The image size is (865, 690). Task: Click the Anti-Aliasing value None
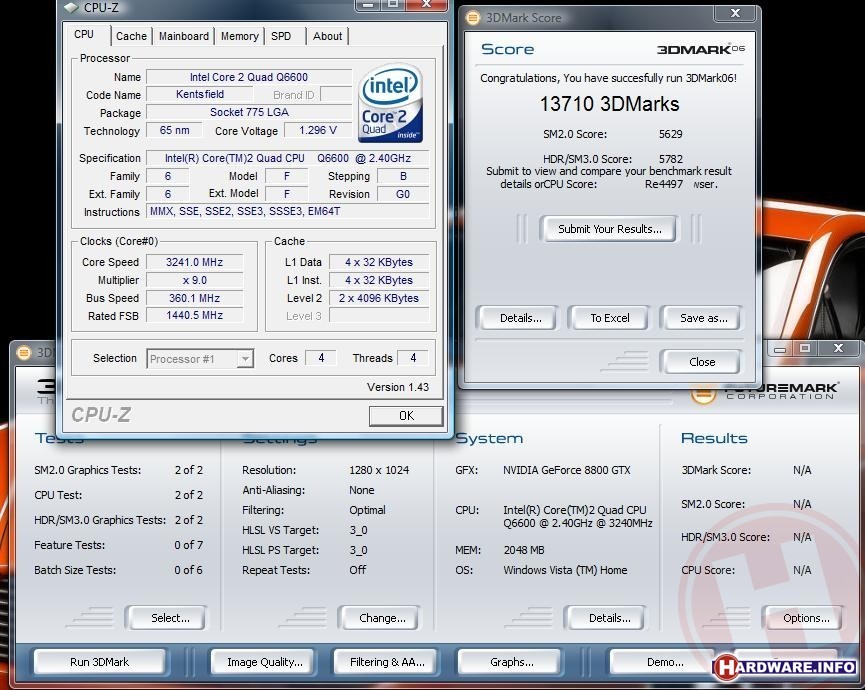pos(361,490)
